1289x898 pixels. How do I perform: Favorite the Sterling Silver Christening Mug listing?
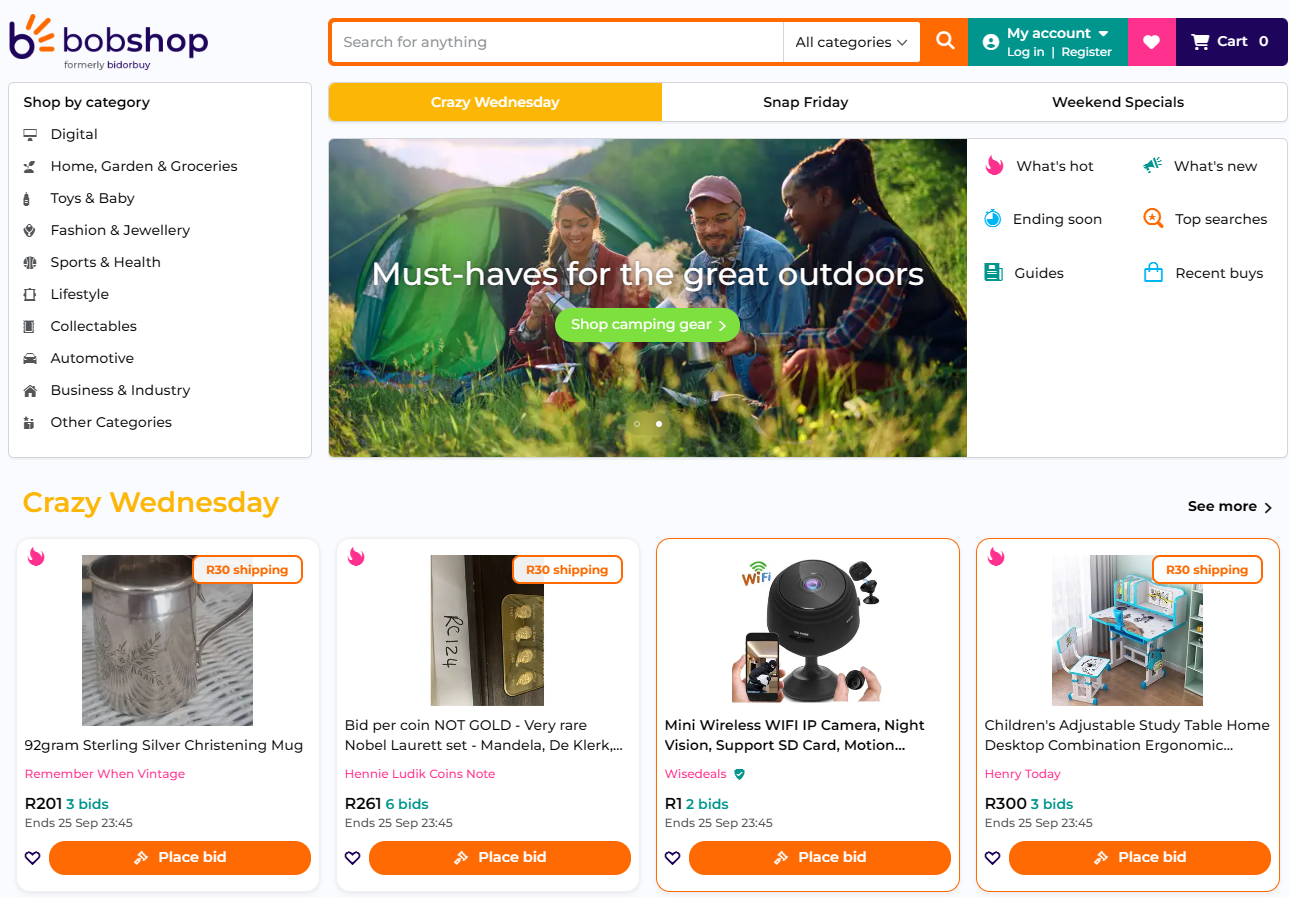pos(33,858)
